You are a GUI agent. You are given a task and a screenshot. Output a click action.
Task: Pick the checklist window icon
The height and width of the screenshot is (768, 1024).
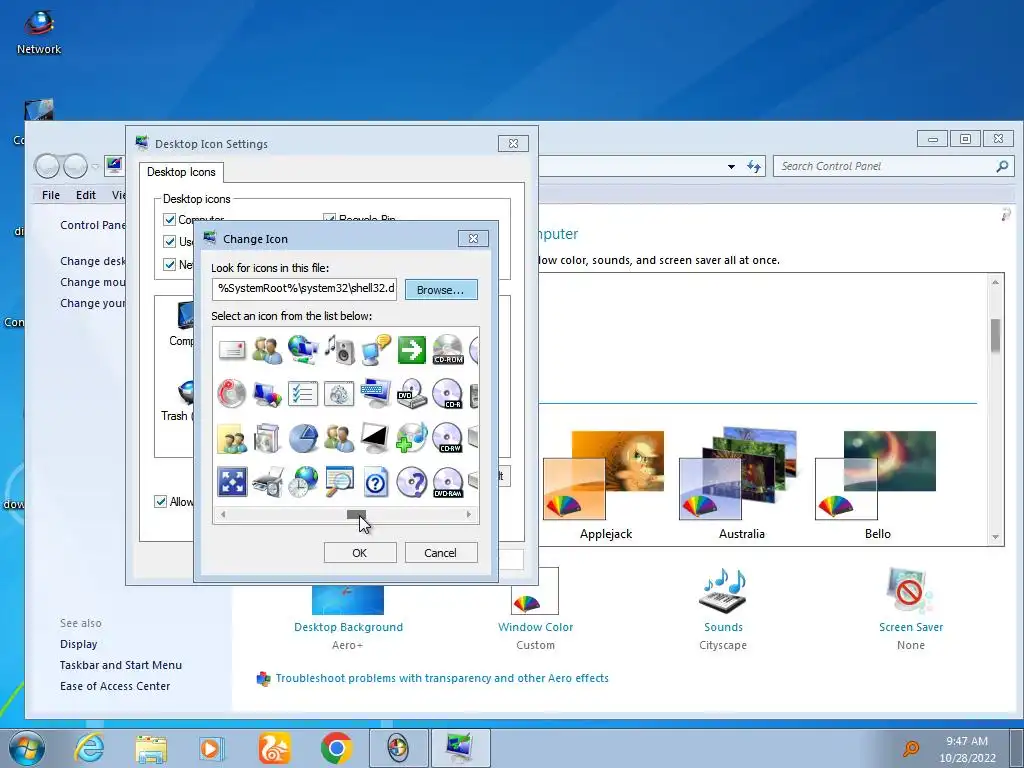tap(303, 394)
